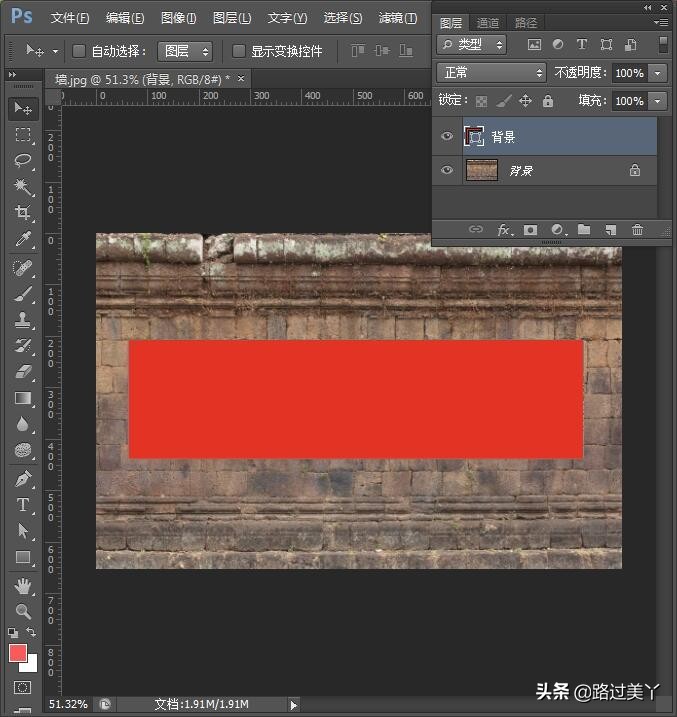The image size is (677, 717).
Task: Select the Path Selection tool
Action: pos(23,531)
